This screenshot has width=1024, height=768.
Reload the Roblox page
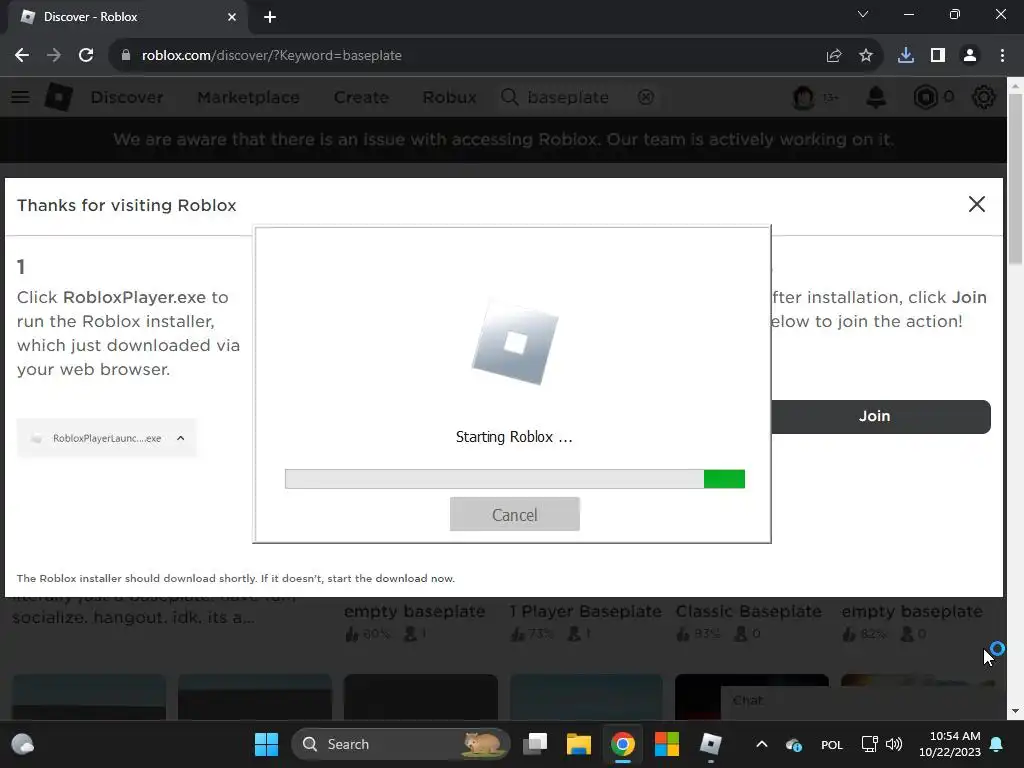(x=86, y=56)
